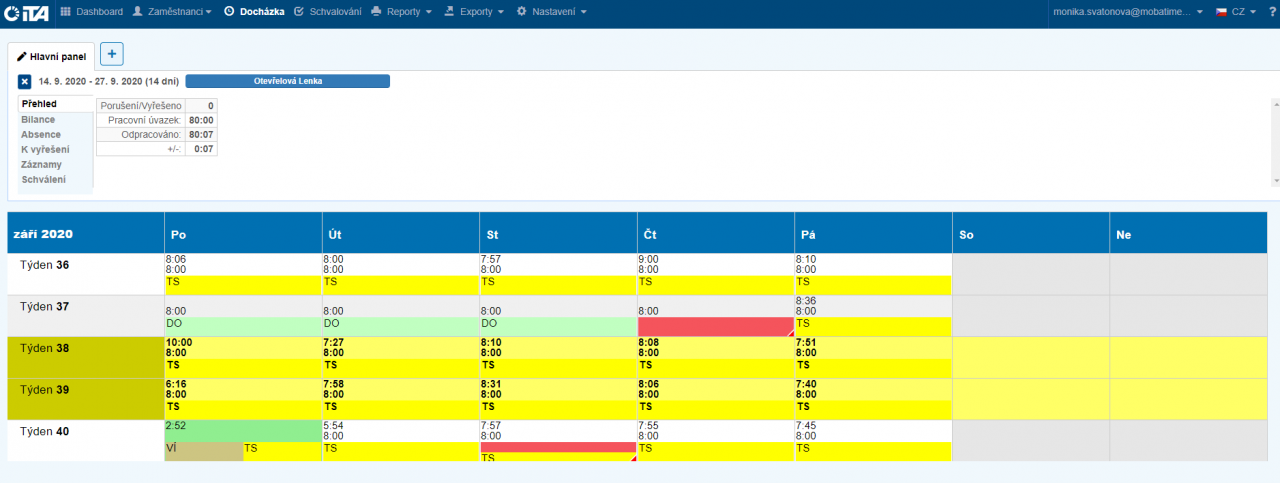Click the red cell on Thursday, Týden 37
This screenshot has width=1280, height=483.
715,326
